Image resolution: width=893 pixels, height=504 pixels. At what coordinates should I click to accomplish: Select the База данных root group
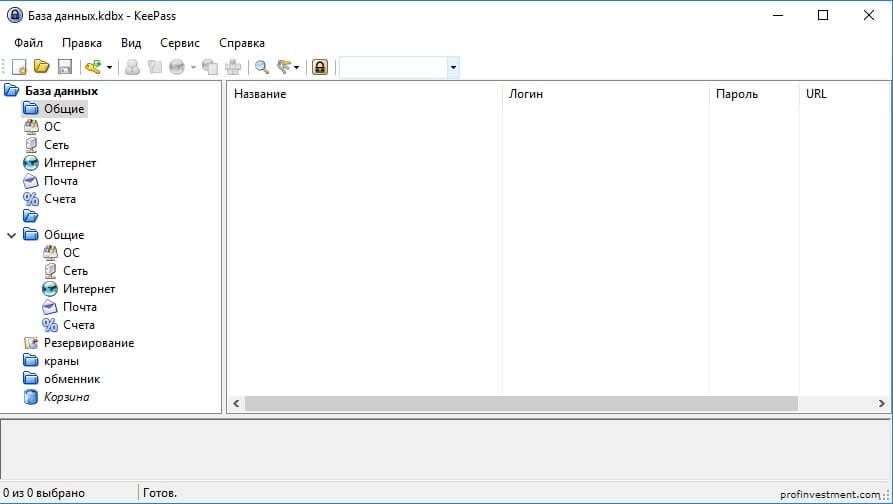[61, 91]
